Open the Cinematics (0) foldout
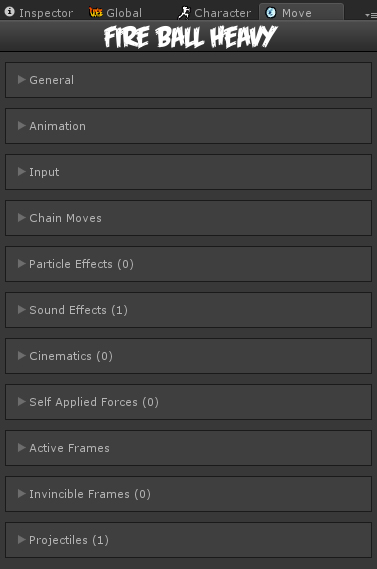This screenshot has width=377, height=569. point(188,356)
